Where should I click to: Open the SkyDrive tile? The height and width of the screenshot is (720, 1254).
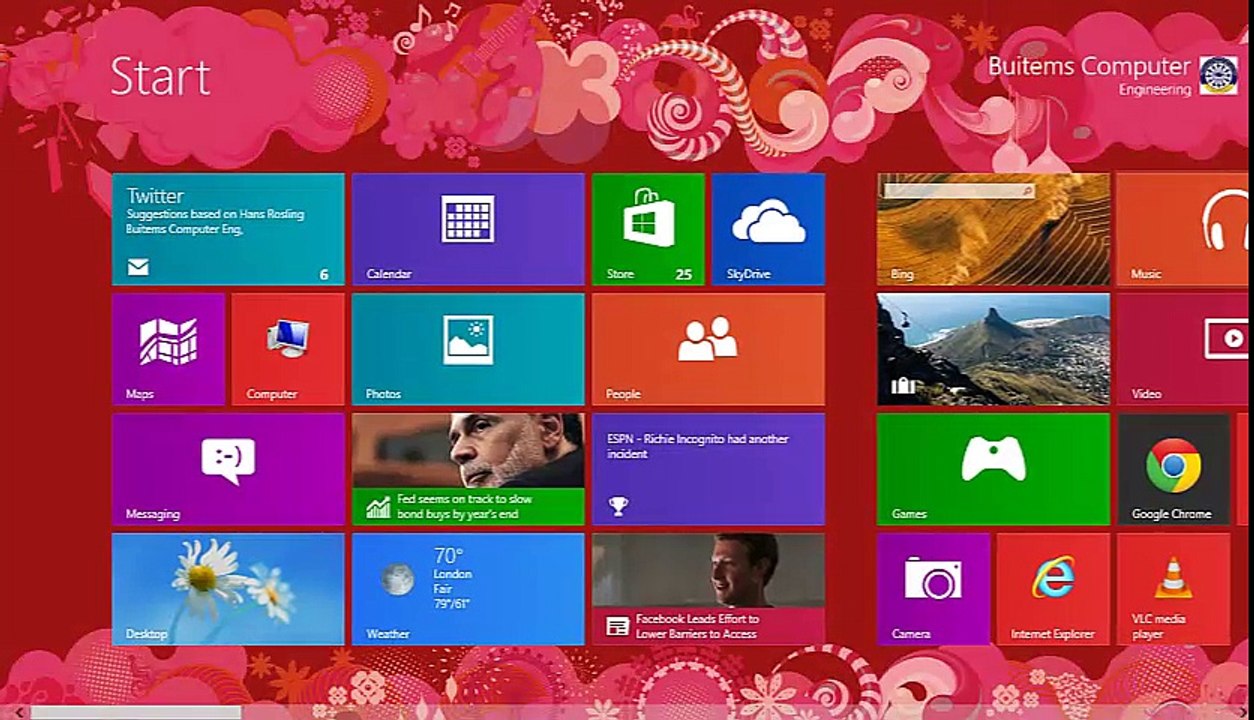pyautogui.click(x=768, y=229)
